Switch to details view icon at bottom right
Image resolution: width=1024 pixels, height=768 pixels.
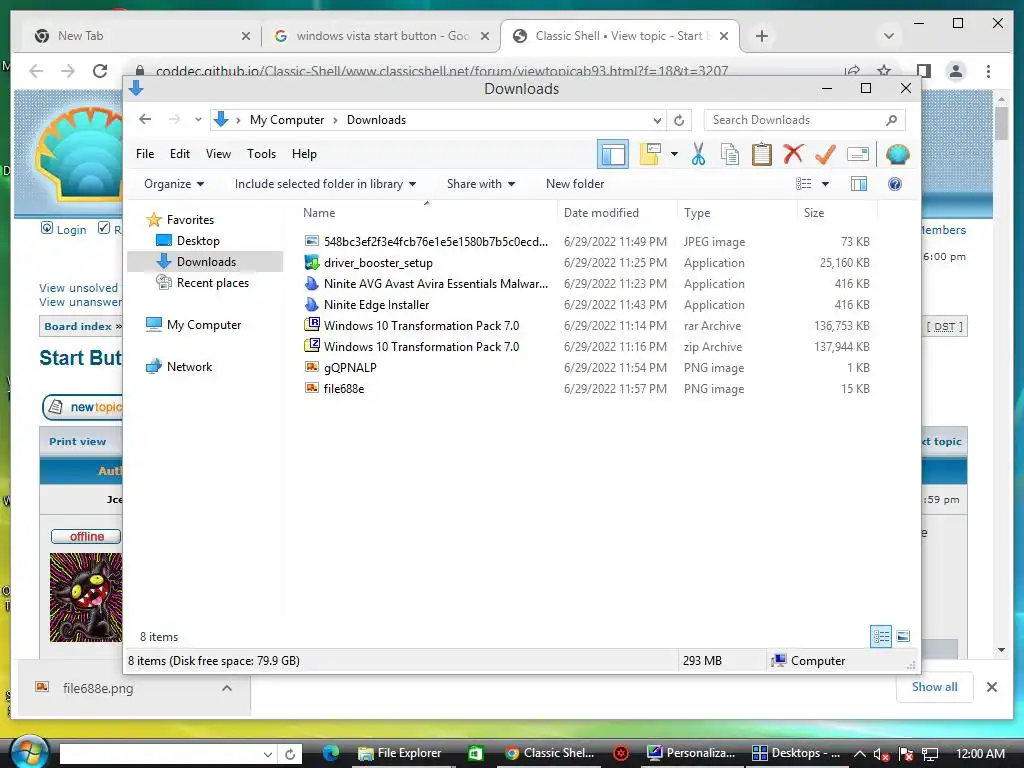tap(881, 636)
